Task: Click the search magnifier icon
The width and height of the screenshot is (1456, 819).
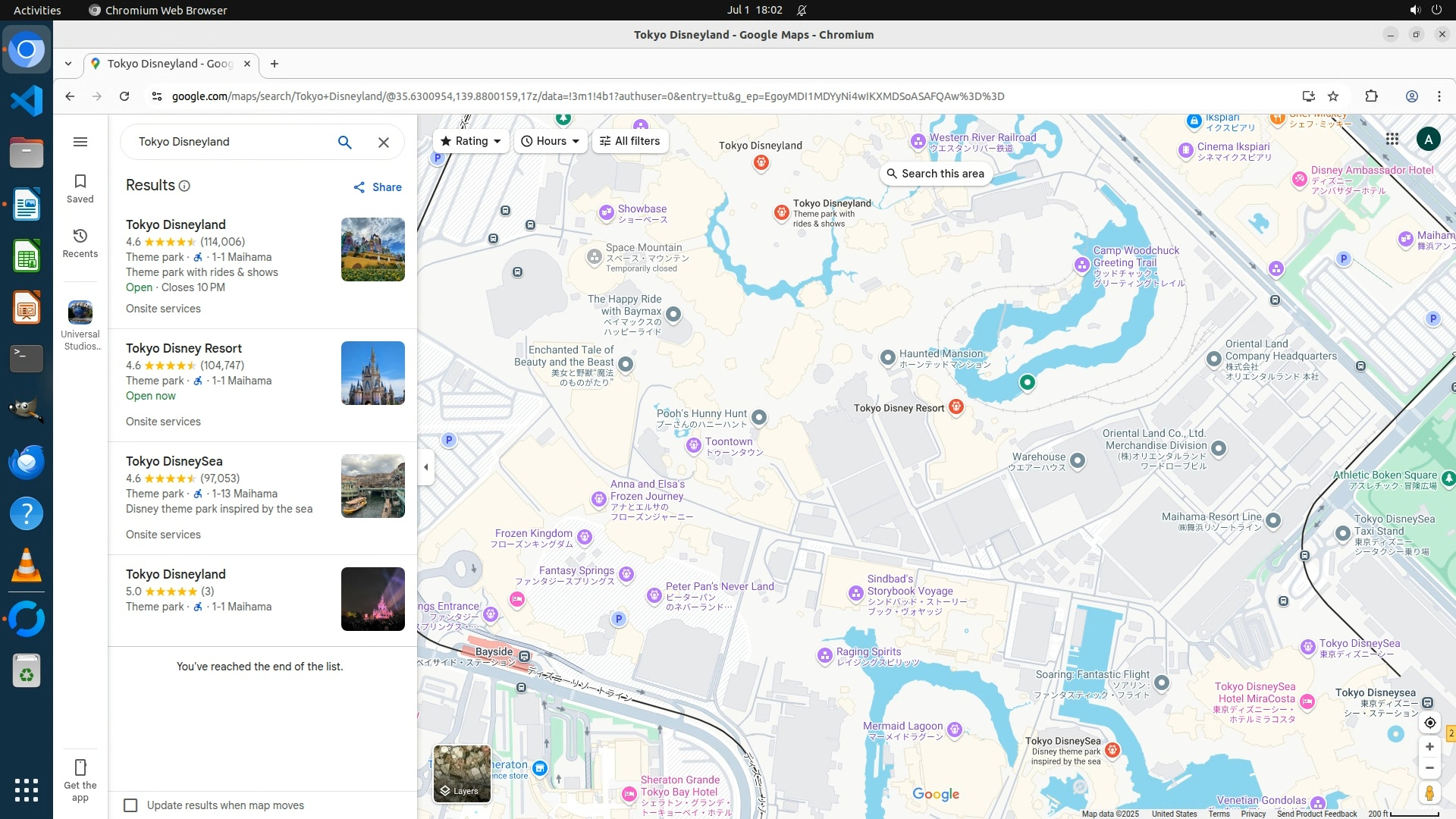Action: pyautogui.click(x=344, y=142)
